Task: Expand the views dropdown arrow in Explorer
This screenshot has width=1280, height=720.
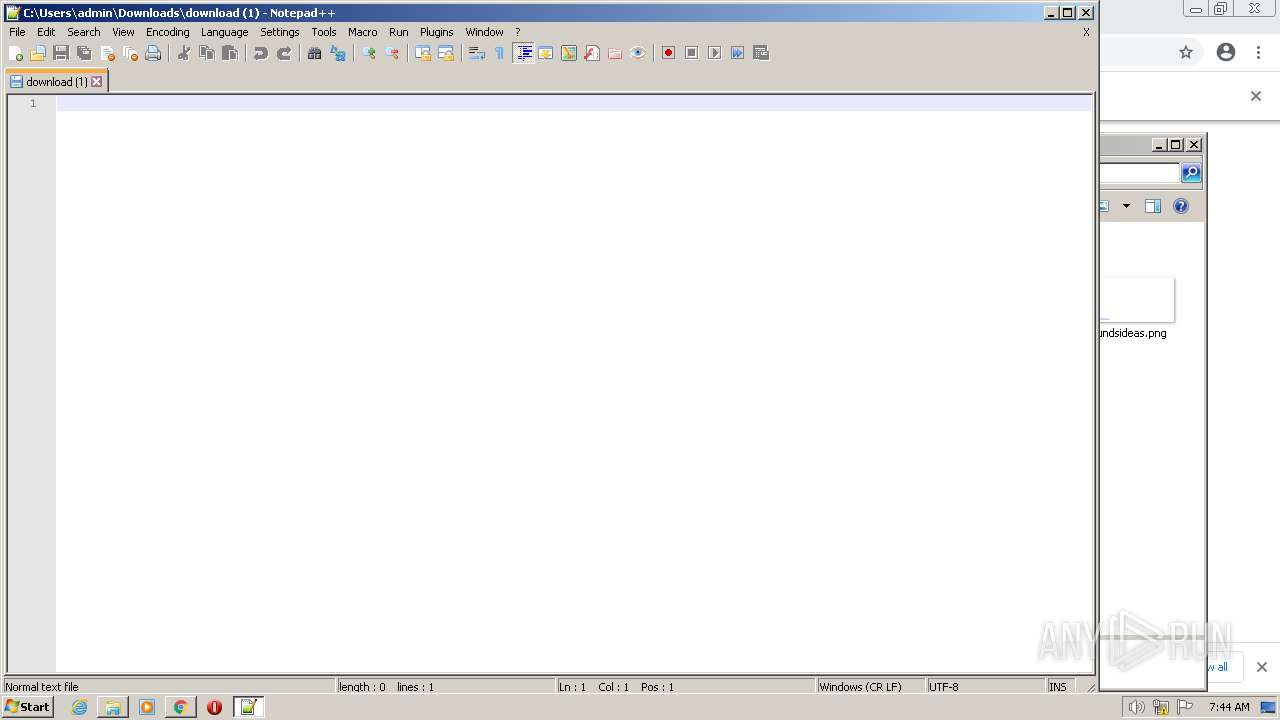Action: (1126, 206)
